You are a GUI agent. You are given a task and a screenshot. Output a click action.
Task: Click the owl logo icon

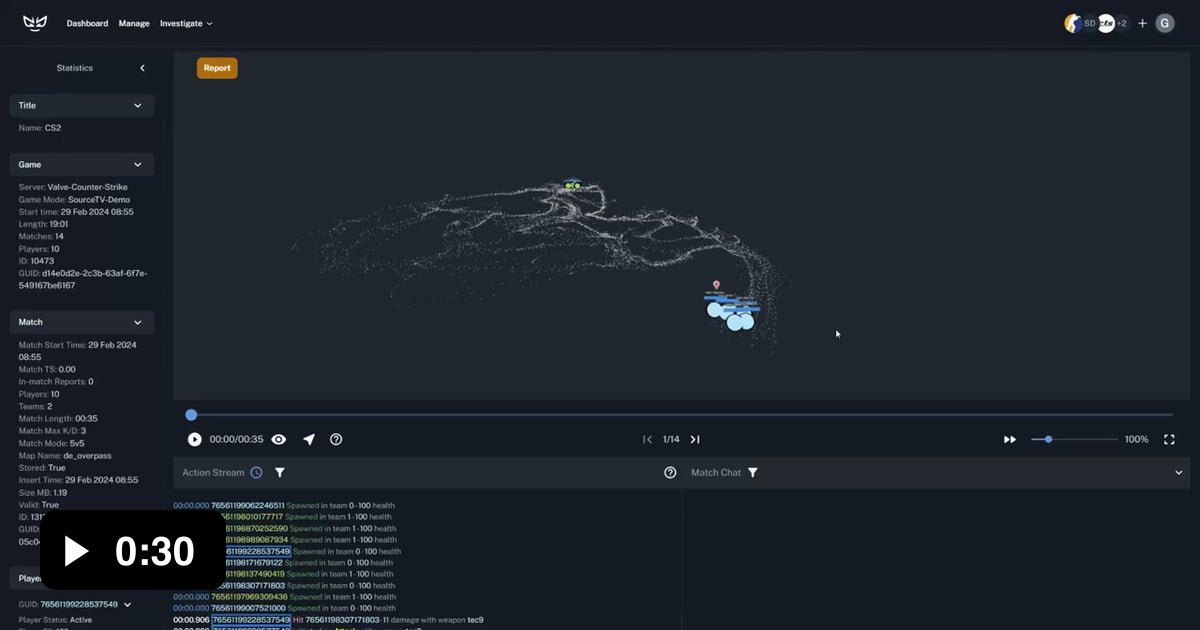(x=35, y=23)
